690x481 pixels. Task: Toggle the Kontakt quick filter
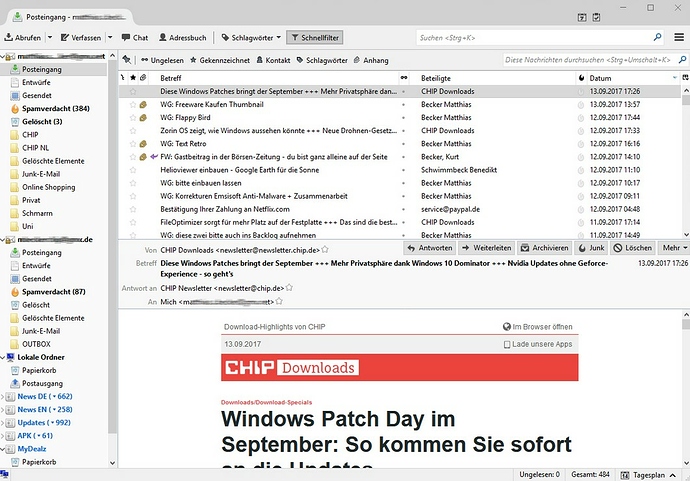point(273,60)
